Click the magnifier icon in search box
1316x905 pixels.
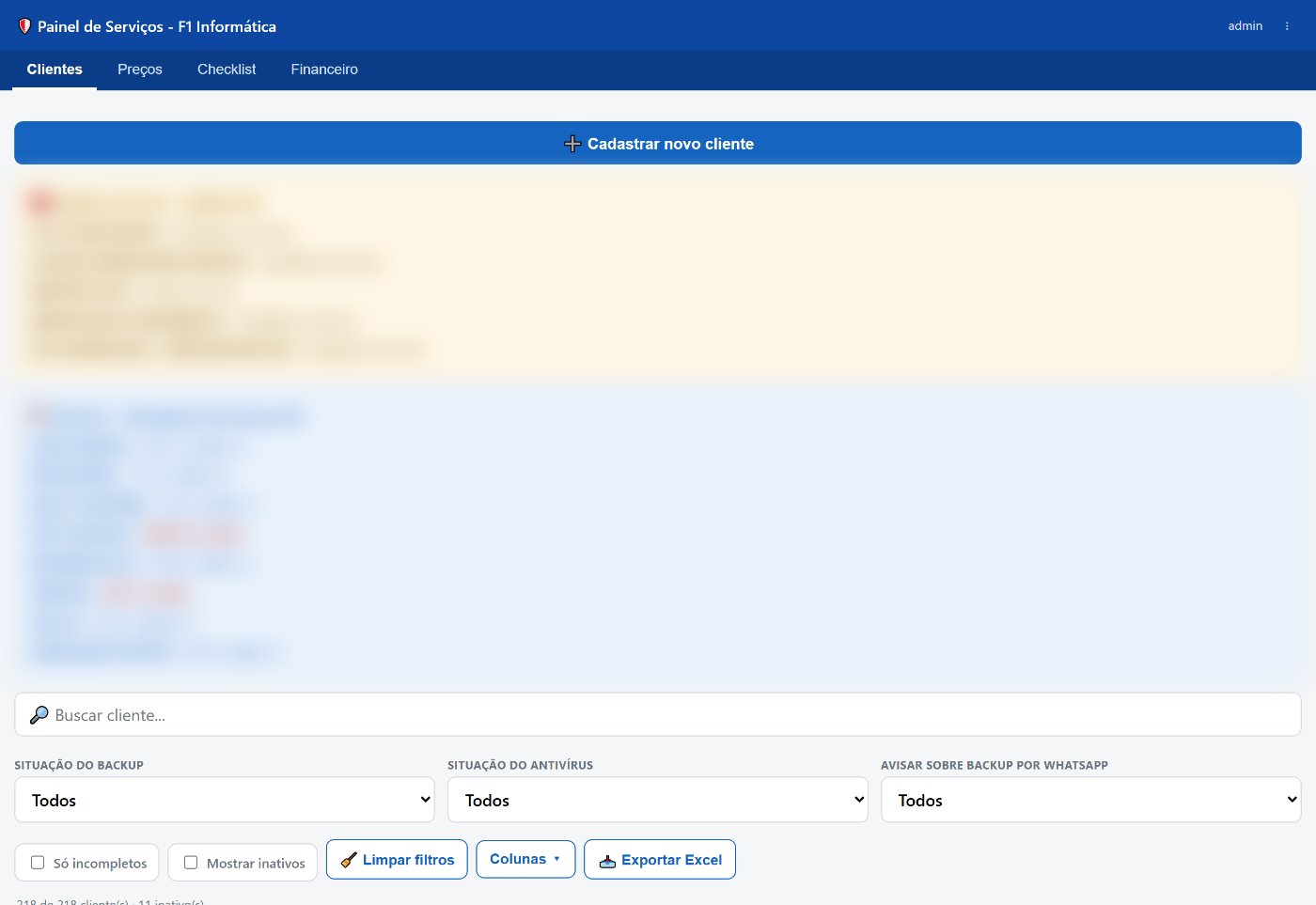[x=39, y=715]
